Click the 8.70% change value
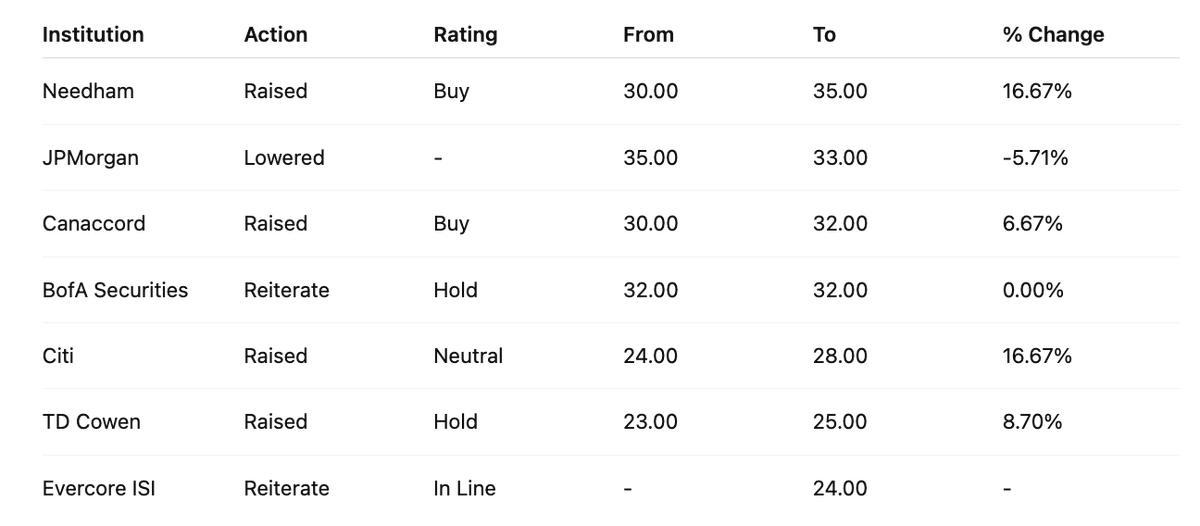 pos(1032,422)
